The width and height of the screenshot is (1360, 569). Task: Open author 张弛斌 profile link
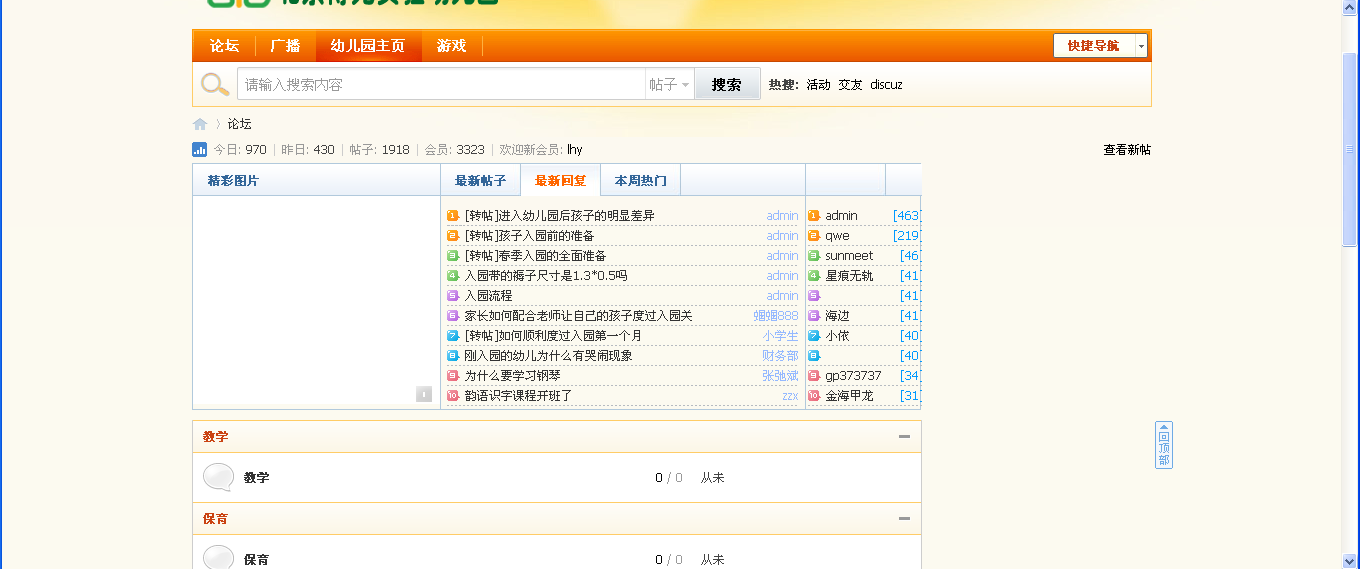(781, 376)
